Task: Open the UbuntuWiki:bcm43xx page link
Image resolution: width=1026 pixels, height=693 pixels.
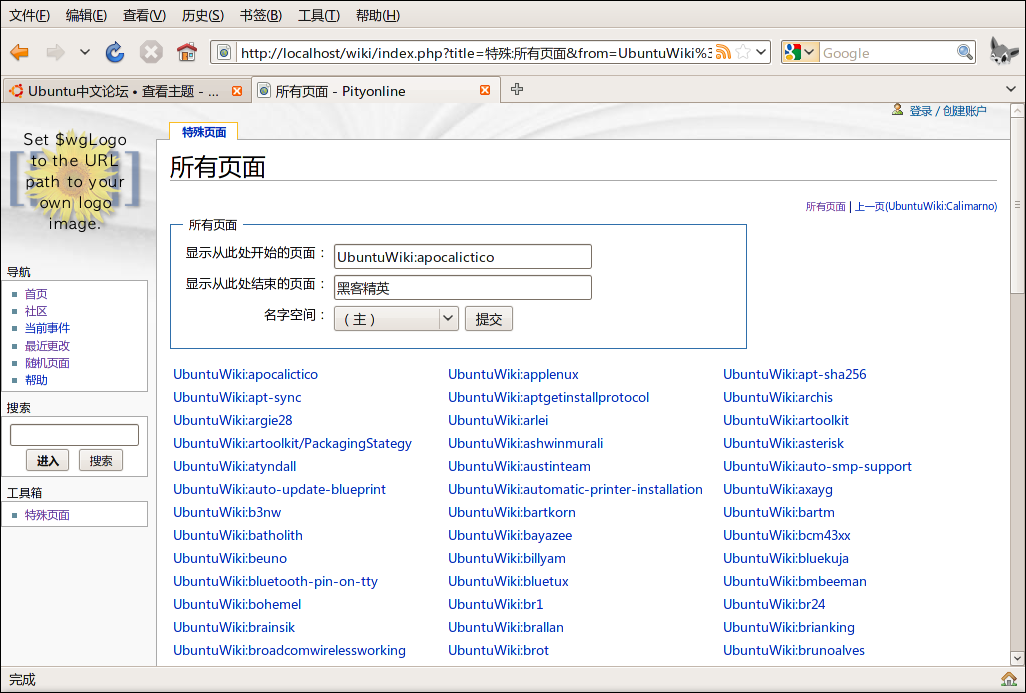Action: (x=787, y=535)
